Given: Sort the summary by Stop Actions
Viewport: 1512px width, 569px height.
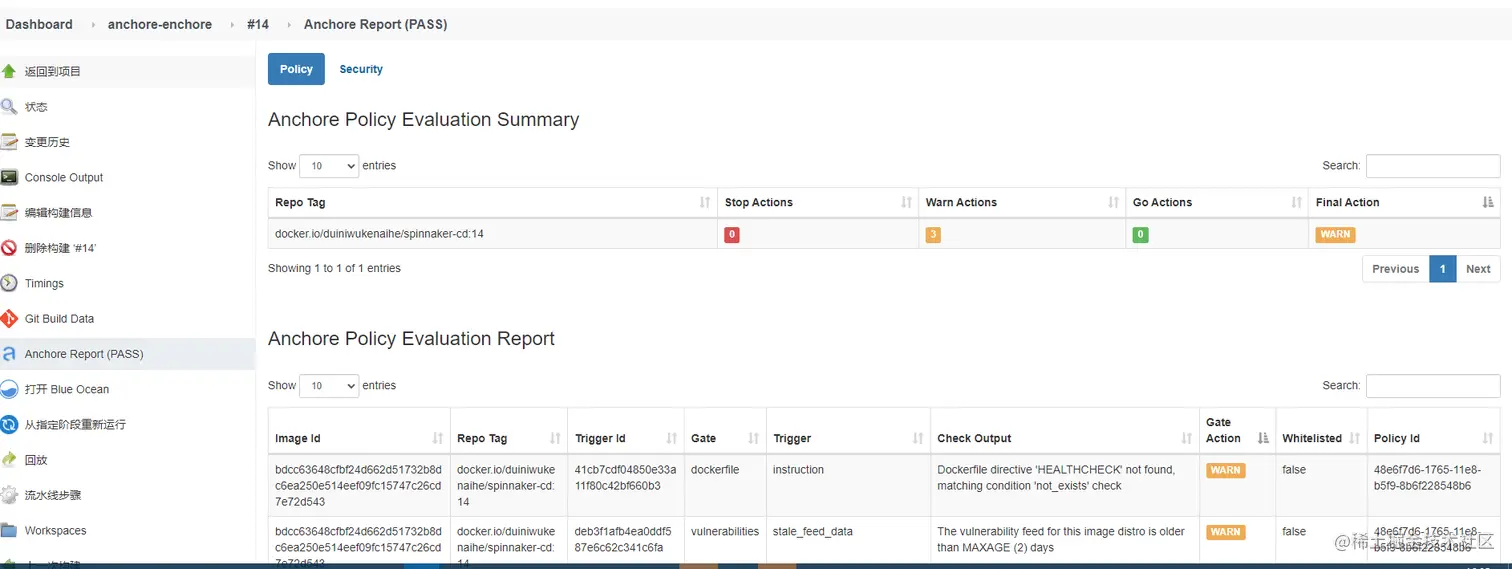Looking at the screenshot, I should [x=818, y=202].
